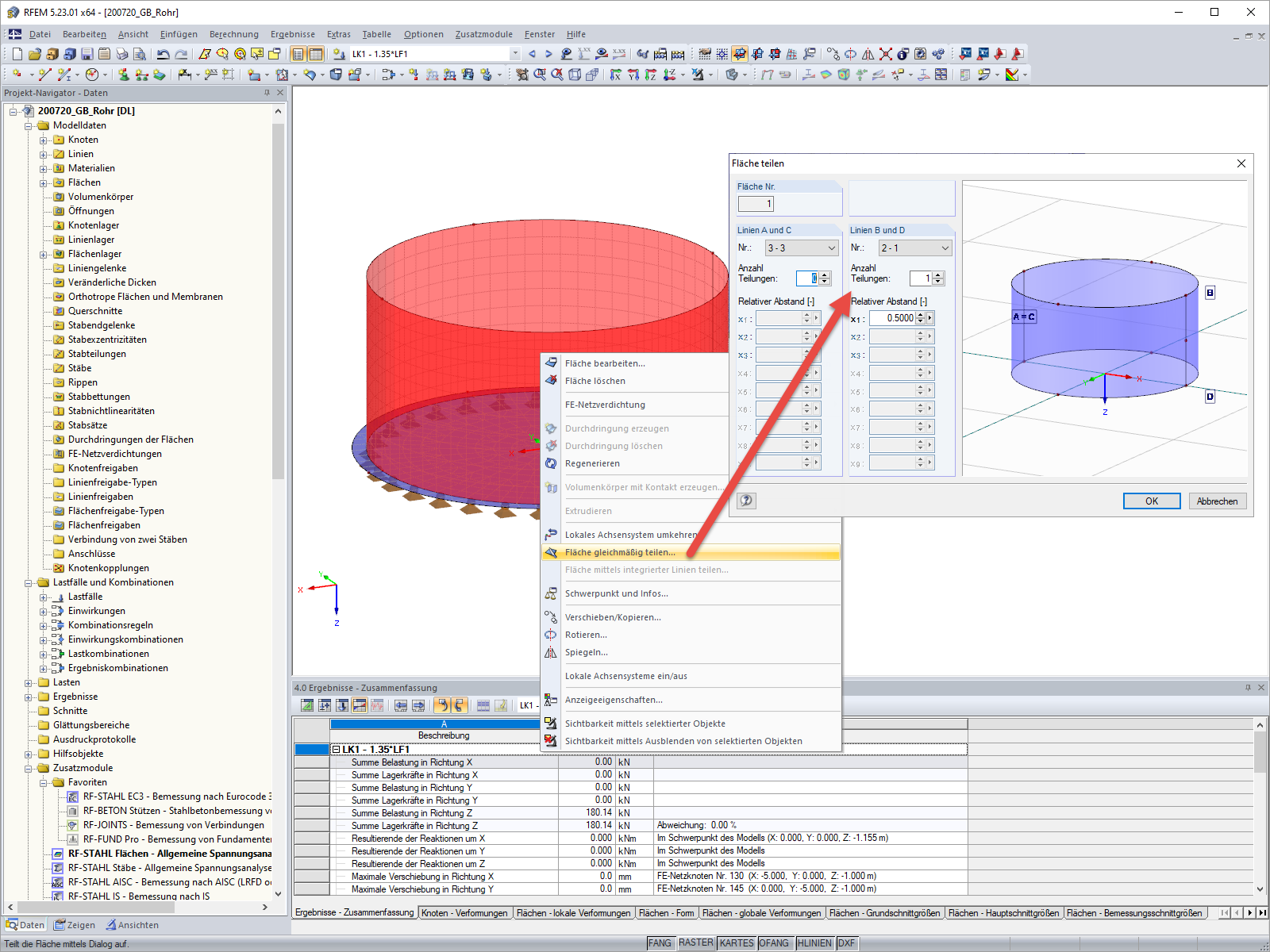The image size is (1270, 952).
Task: Click left arrow icon in results table toolbar
Action: (401, 705)
